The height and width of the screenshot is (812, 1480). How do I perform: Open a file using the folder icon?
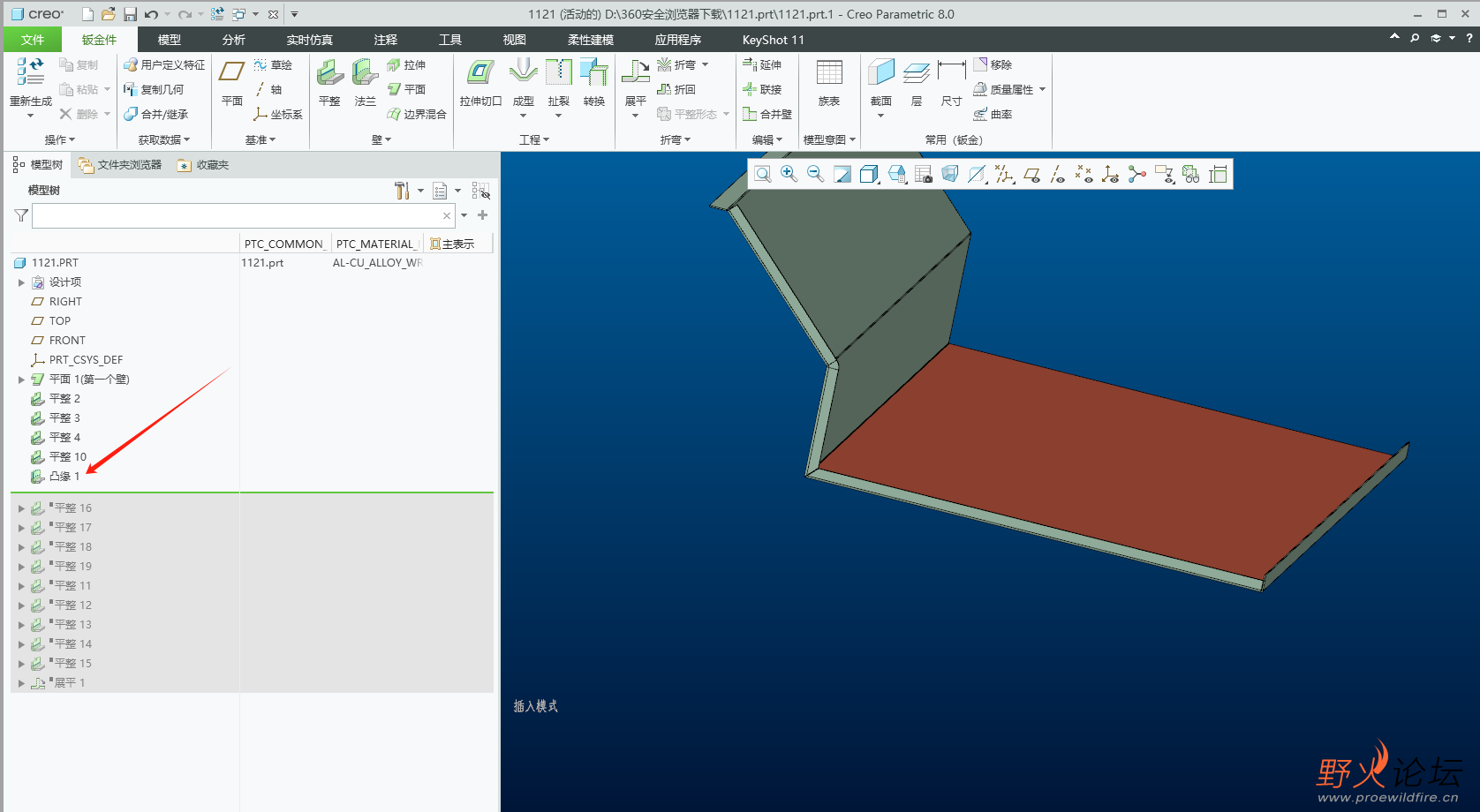(x=108, y=14)
